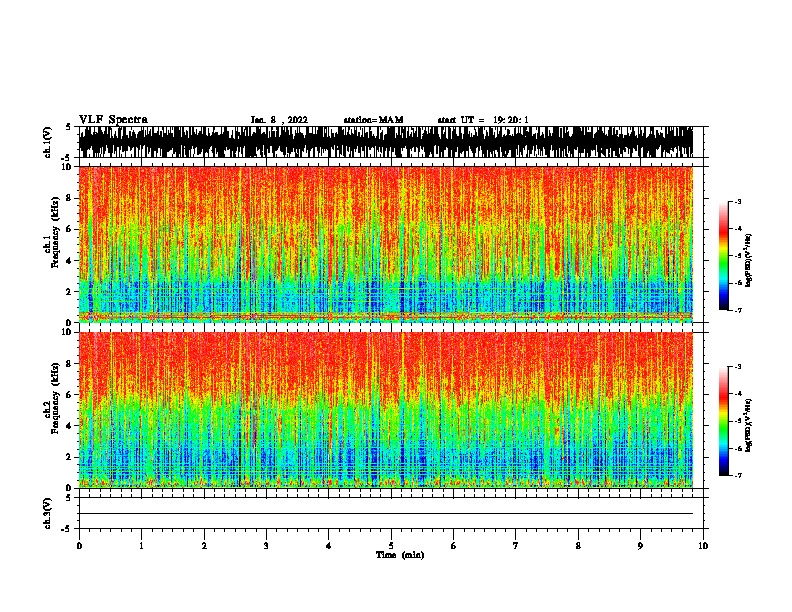Click time axis tick label 3
Image resolution: width=792 pixels, height=612 pixels.
pos(266,546)
